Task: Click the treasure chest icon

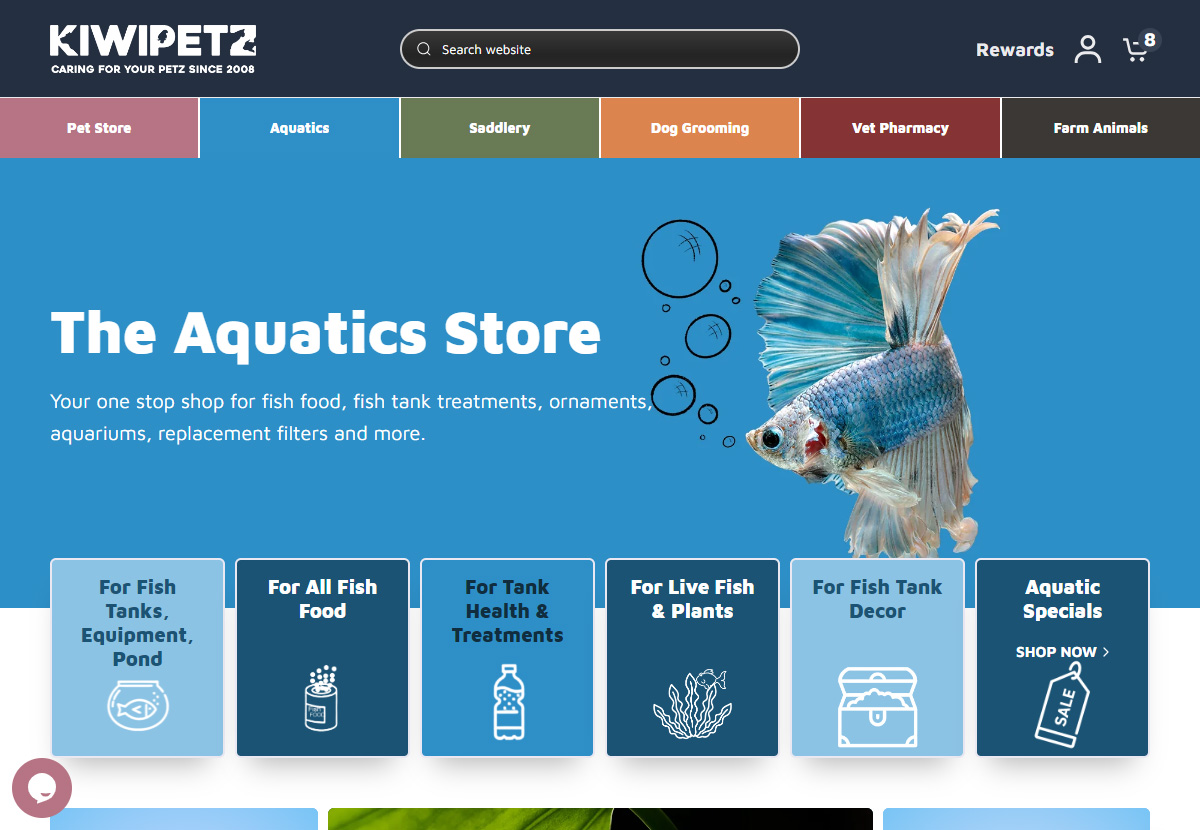Action: click(877, 706)
